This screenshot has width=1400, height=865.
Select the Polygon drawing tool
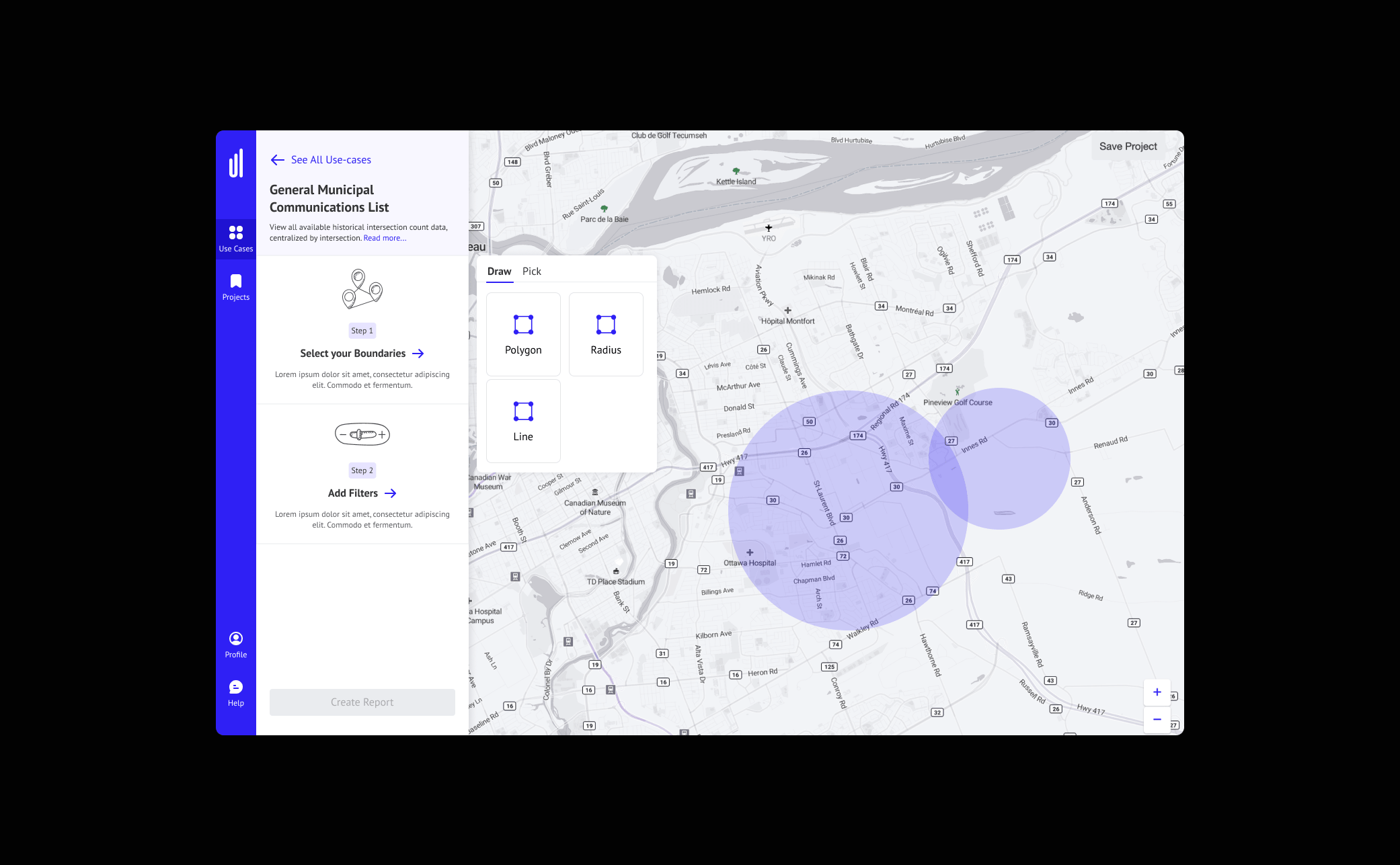[x=523, y=334]
